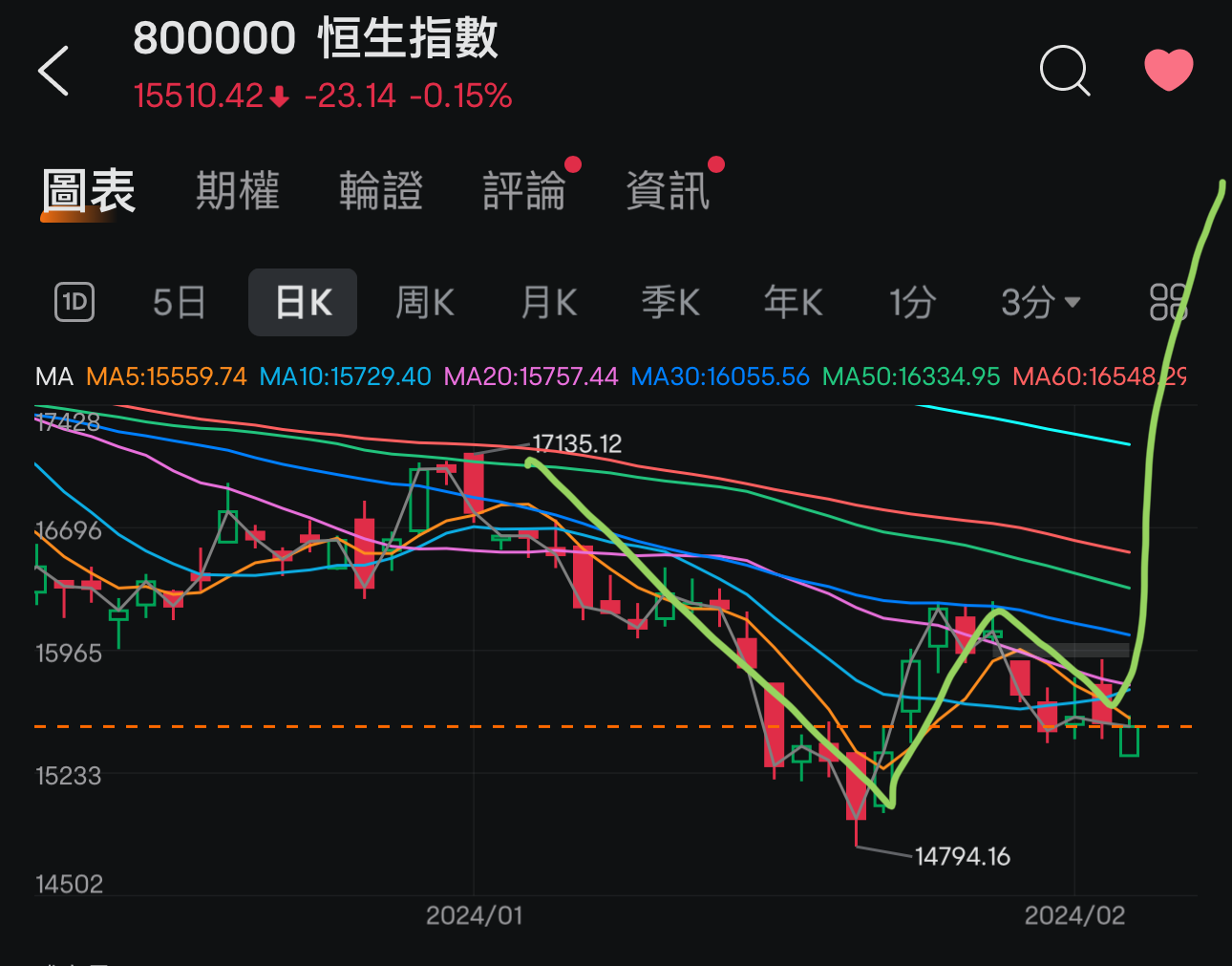Tap the 800000 恒生指數 title
Screen dimensions: 1232x966
pos(315,38)
